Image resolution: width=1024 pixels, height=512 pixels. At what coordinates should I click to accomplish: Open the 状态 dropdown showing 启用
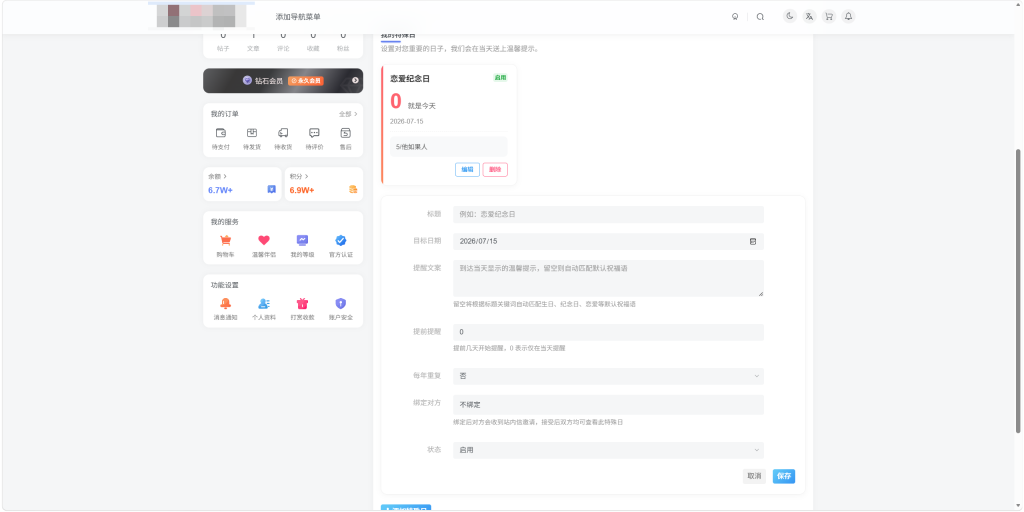click(608, 450)
